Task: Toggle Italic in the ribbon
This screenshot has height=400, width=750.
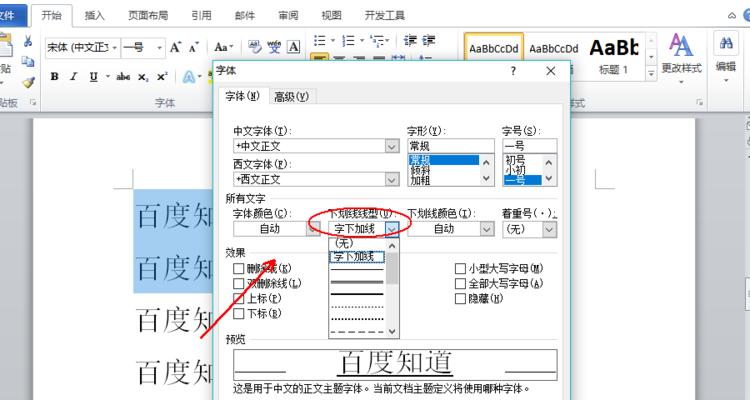Action: pos(74,77)
